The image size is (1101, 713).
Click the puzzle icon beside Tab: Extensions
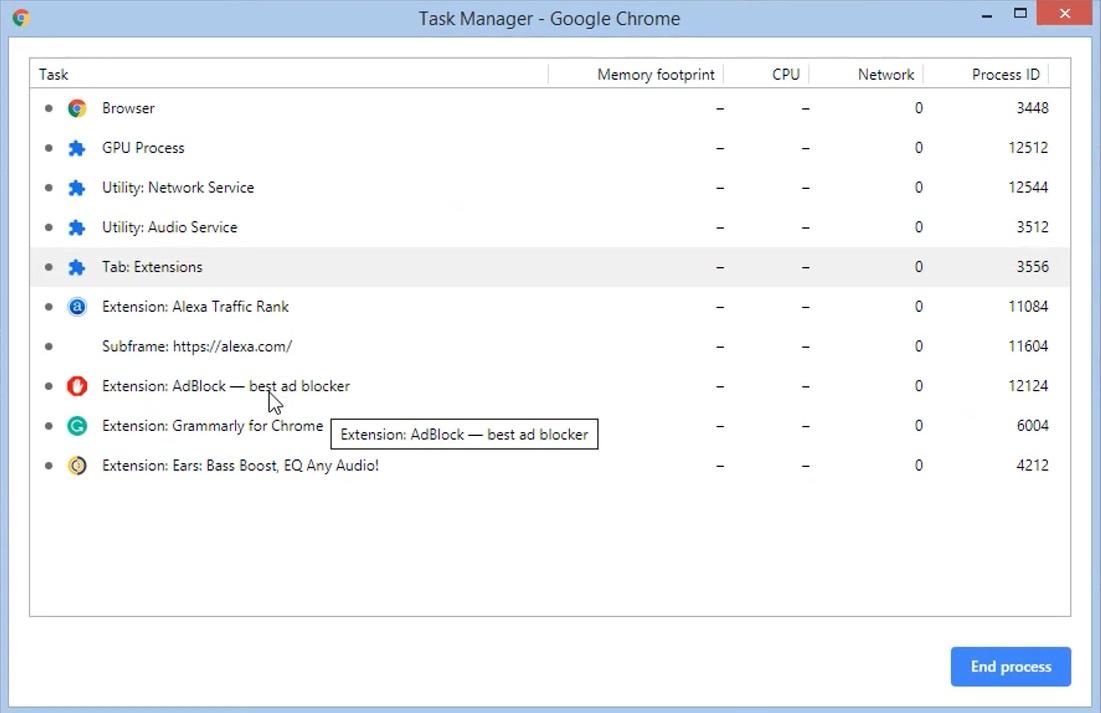77,267
